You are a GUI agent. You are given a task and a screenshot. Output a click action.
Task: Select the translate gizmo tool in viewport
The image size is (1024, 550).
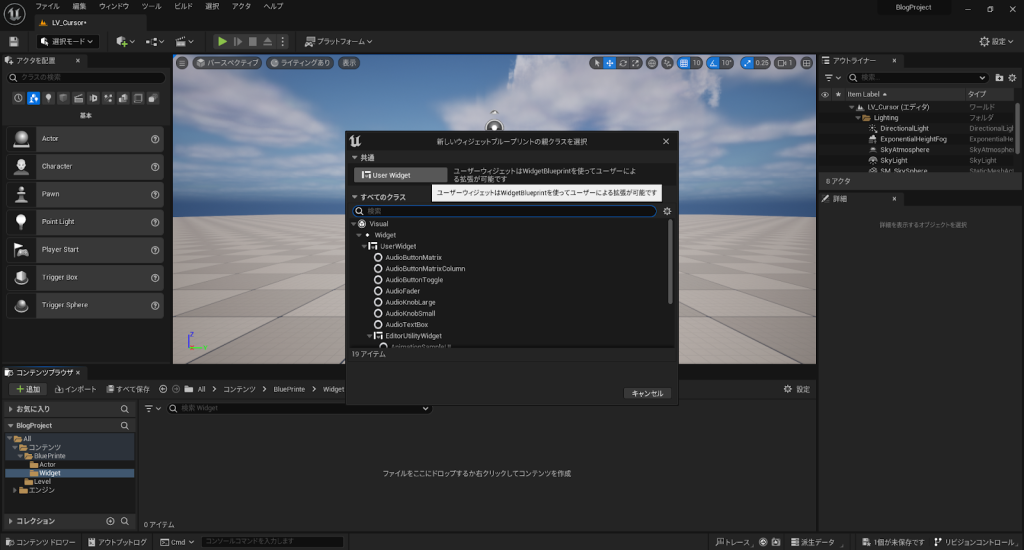(x=609, y=63)
